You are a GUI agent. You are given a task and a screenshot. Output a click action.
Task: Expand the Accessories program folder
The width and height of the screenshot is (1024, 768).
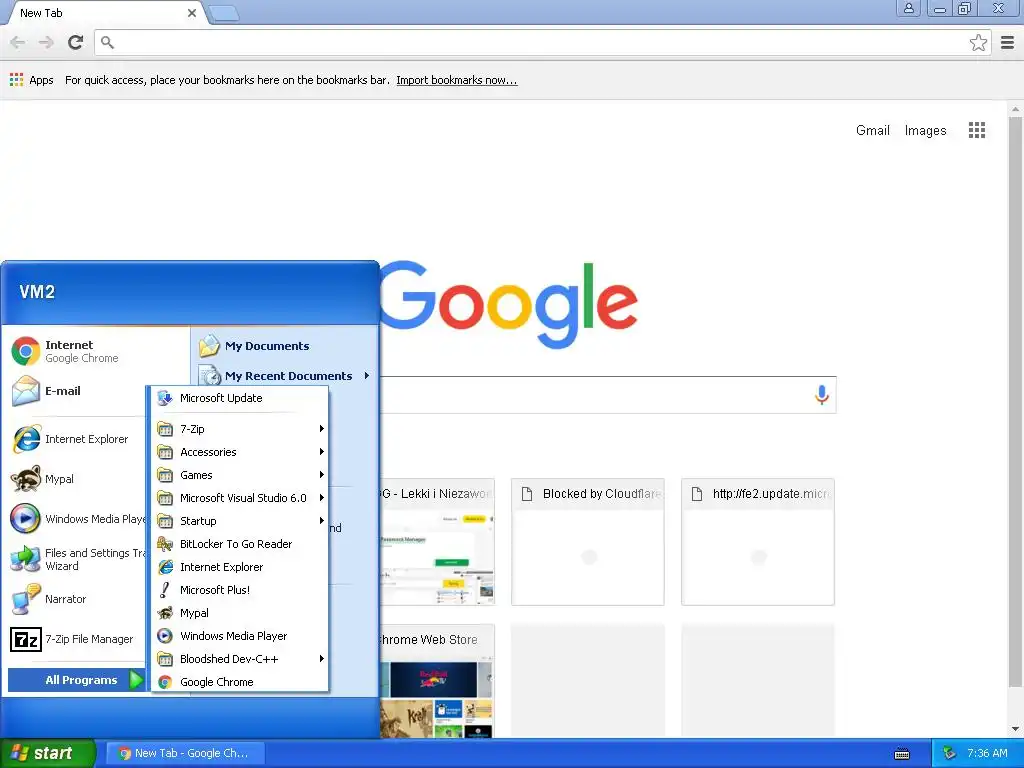coord(240,452)
